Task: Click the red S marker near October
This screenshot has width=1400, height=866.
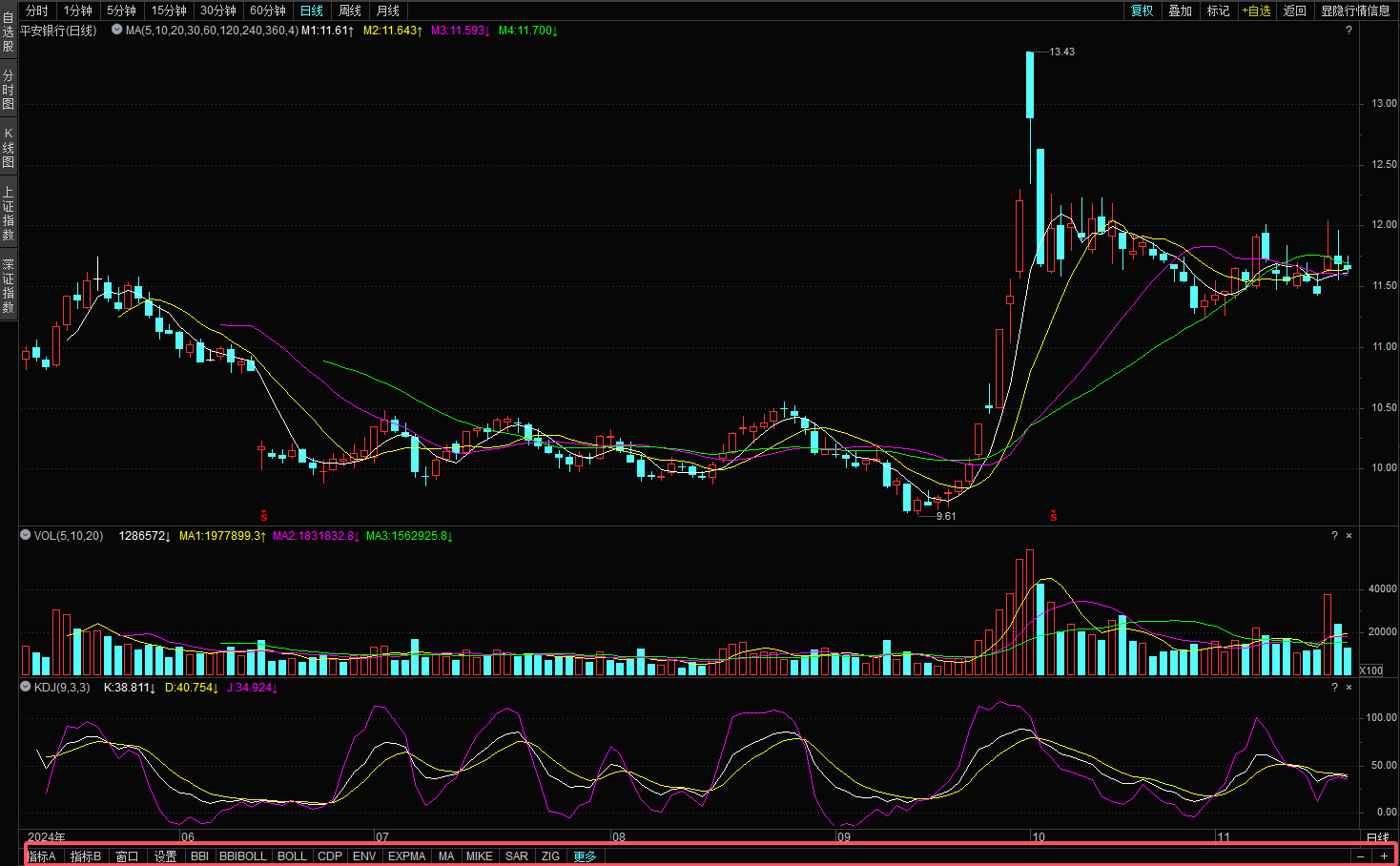Action: (x=1054, y=516)
